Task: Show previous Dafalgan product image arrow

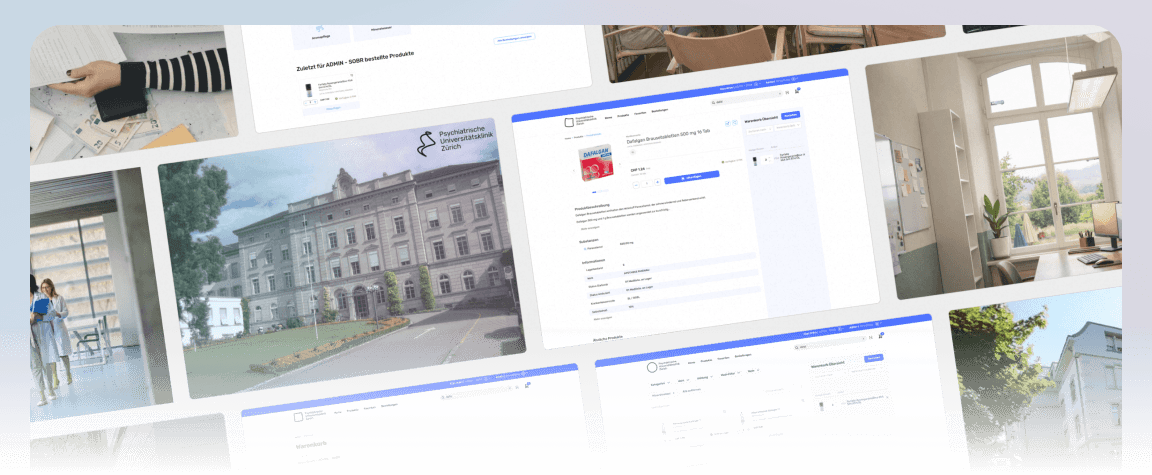Action: pos(574,170)
